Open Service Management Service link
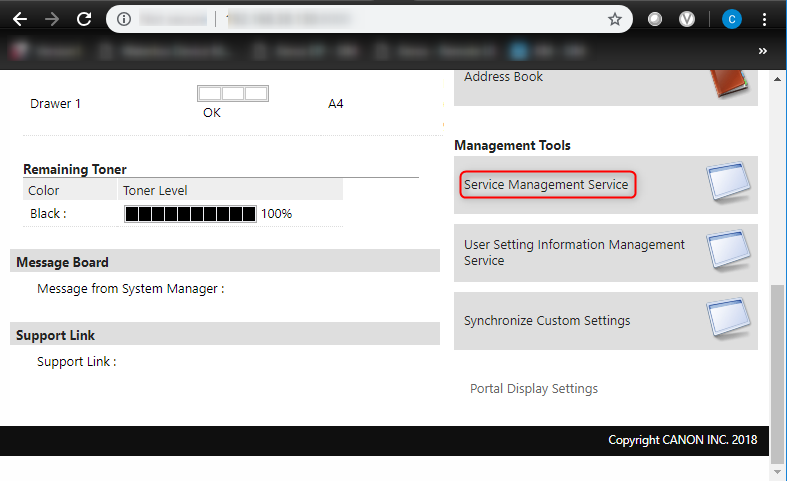787x481 pixels. (546, 185)
